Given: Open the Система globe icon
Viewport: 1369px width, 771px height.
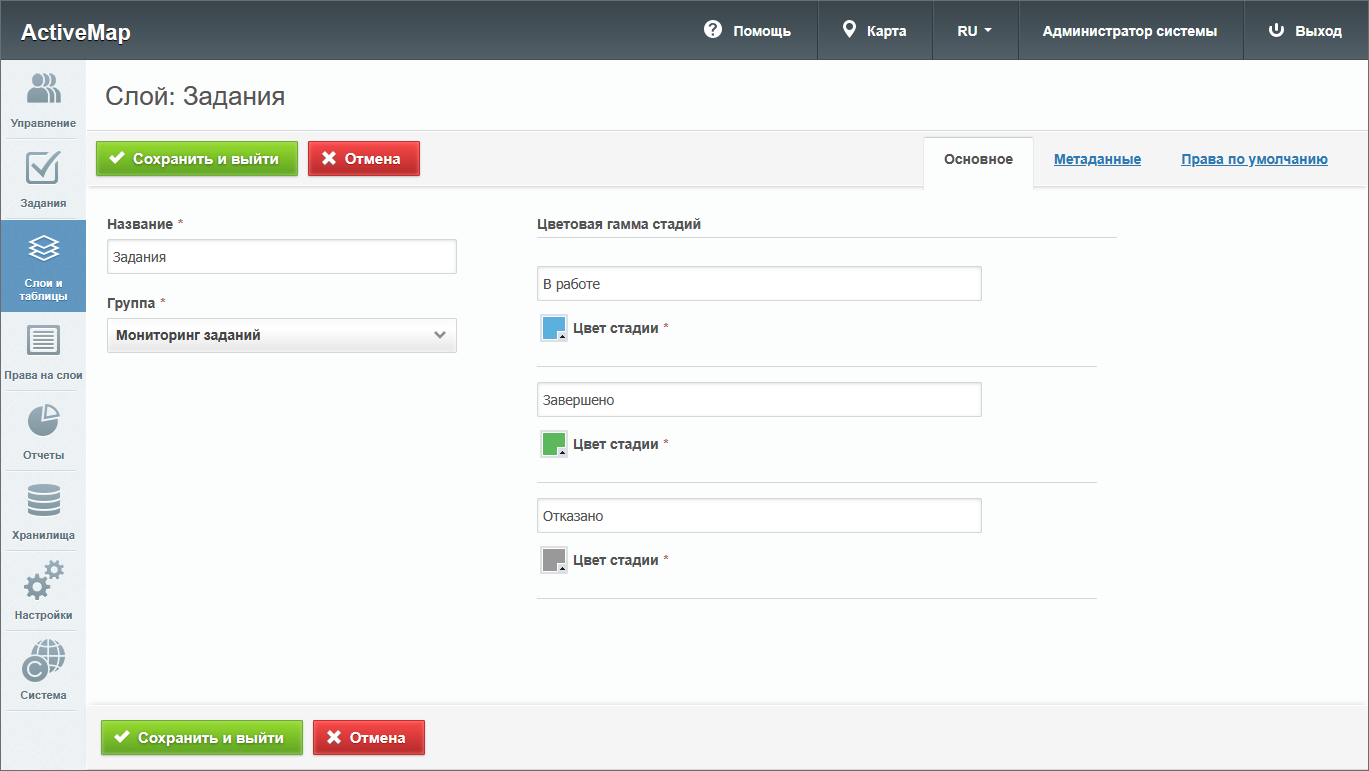Looking at the screenshot, I should [43, 661].
